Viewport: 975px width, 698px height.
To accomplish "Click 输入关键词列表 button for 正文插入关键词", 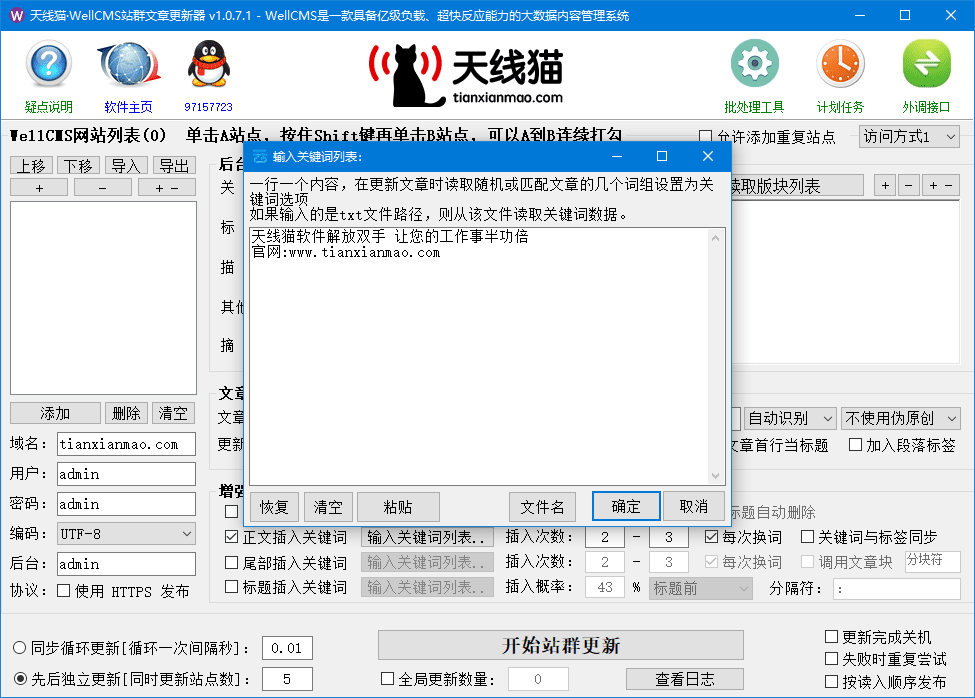I will 427,537.
